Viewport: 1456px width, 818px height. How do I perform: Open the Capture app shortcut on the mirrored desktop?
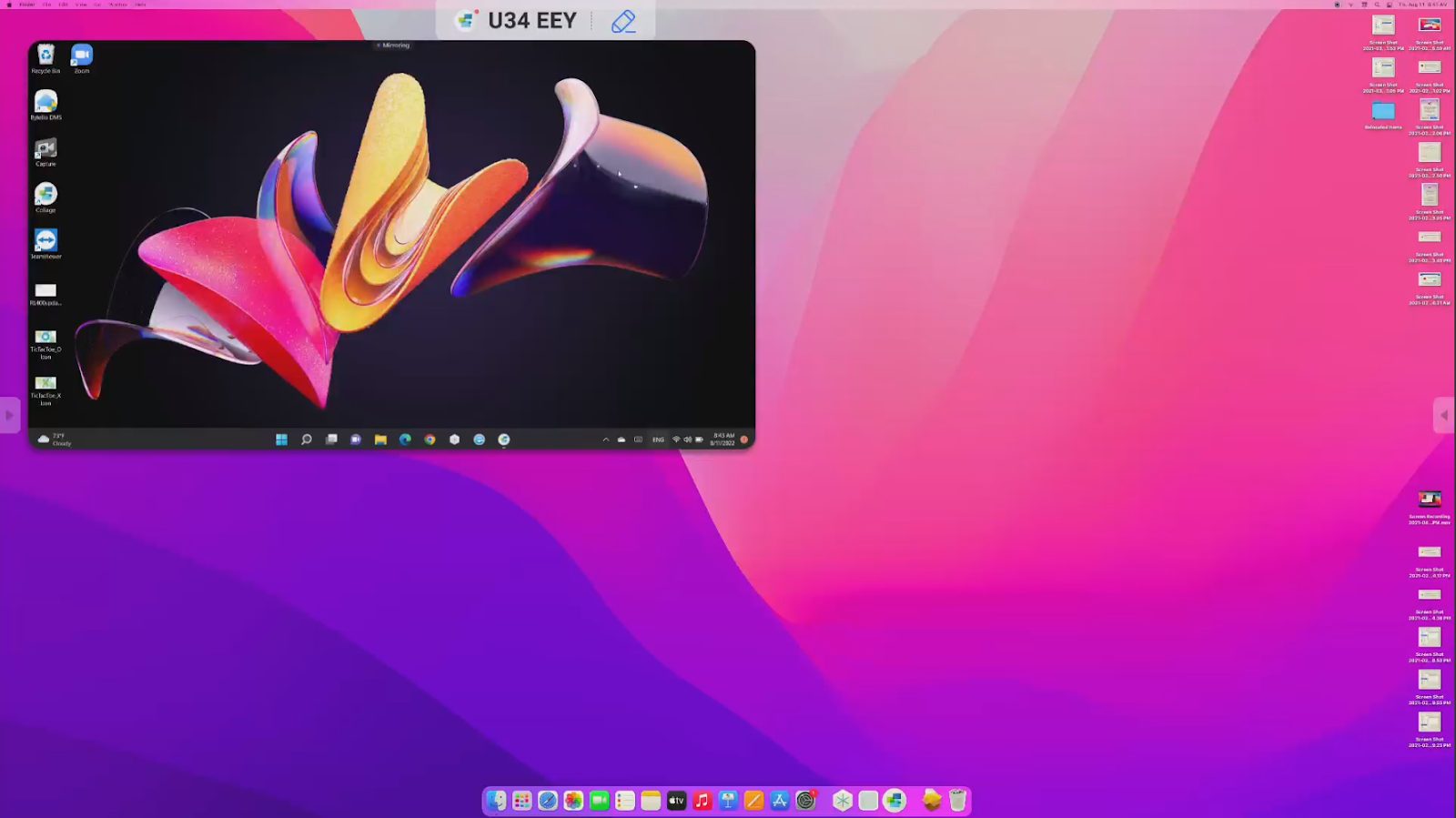point(45,152)
